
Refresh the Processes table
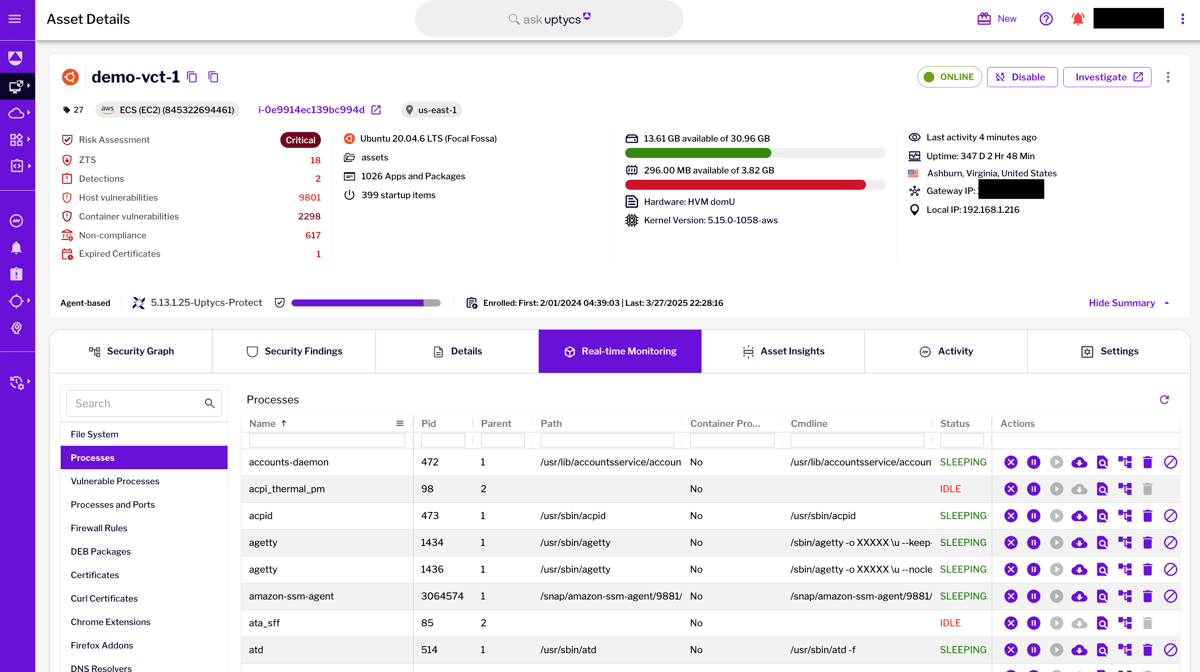point(1164,400)
